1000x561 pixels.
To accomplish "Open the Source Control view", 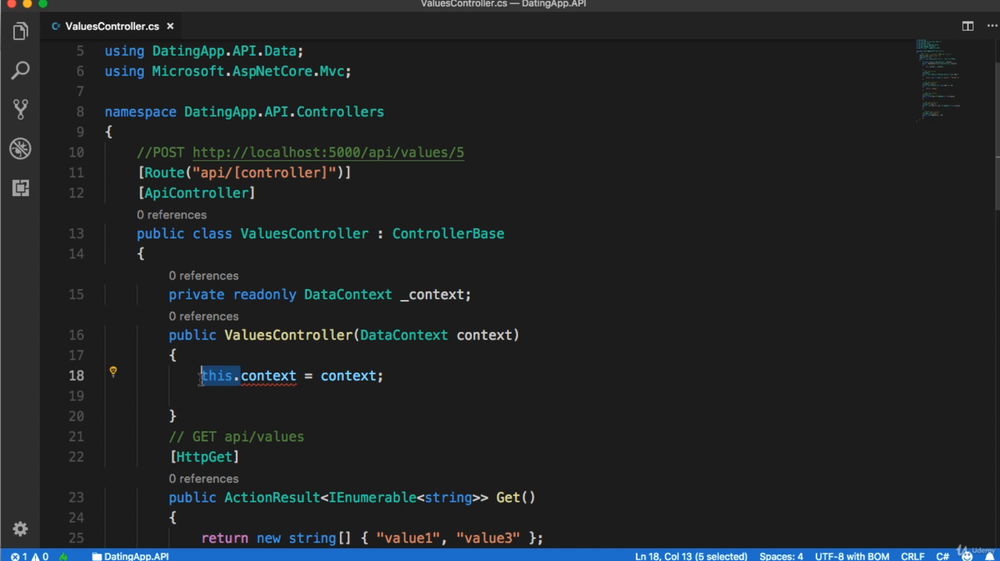I will [x=20, y=109].
